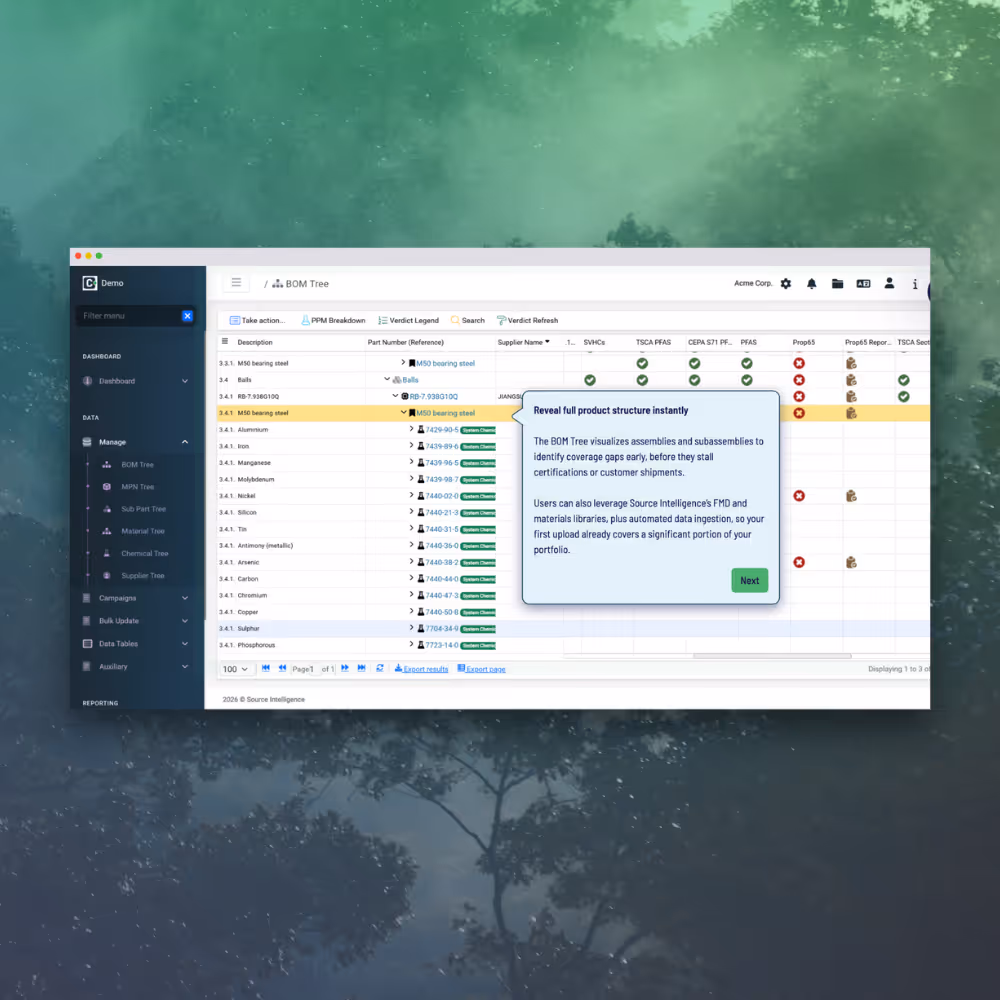Open Sub Part Tree in sidebar
Image resolution: width=1000 pixels, height=1000 pixels.
pos(143,510)
